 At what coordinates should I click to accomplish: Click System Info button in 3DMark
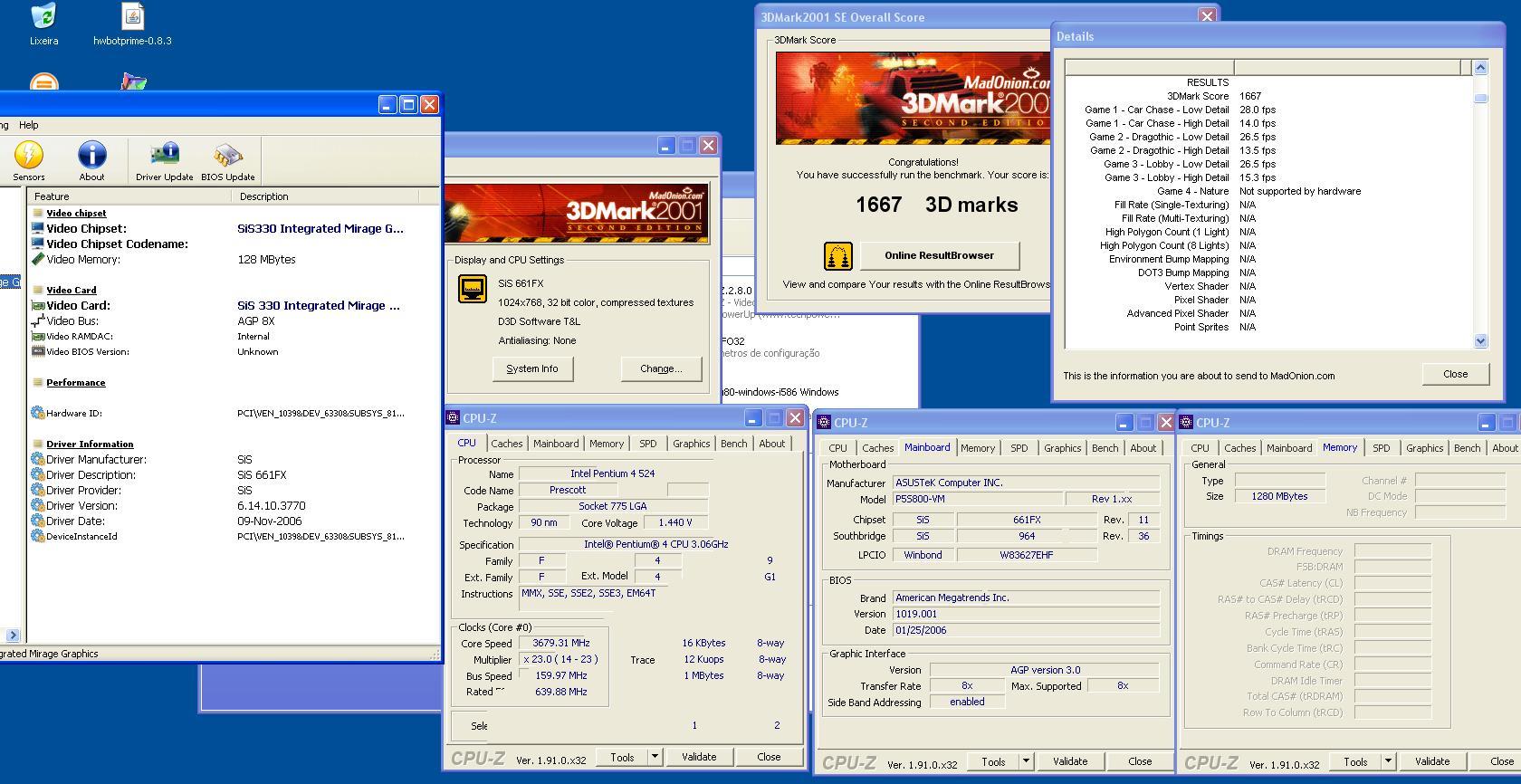[x=532, y=368]
